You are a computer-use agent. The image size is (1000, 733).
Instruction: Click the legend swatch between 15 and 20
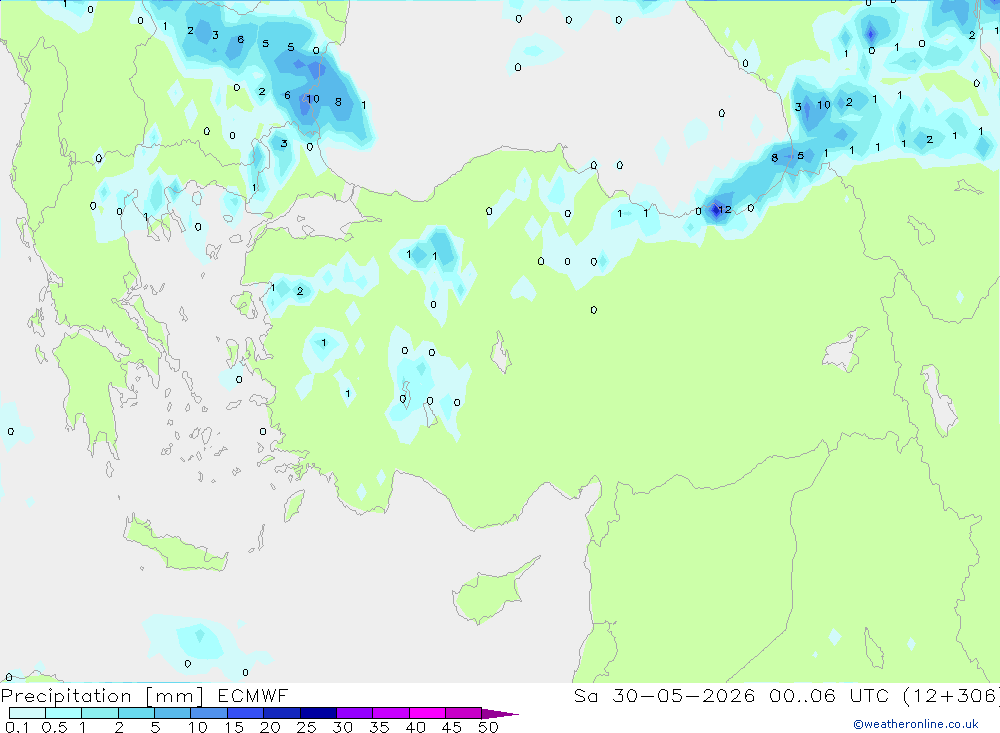245,713
